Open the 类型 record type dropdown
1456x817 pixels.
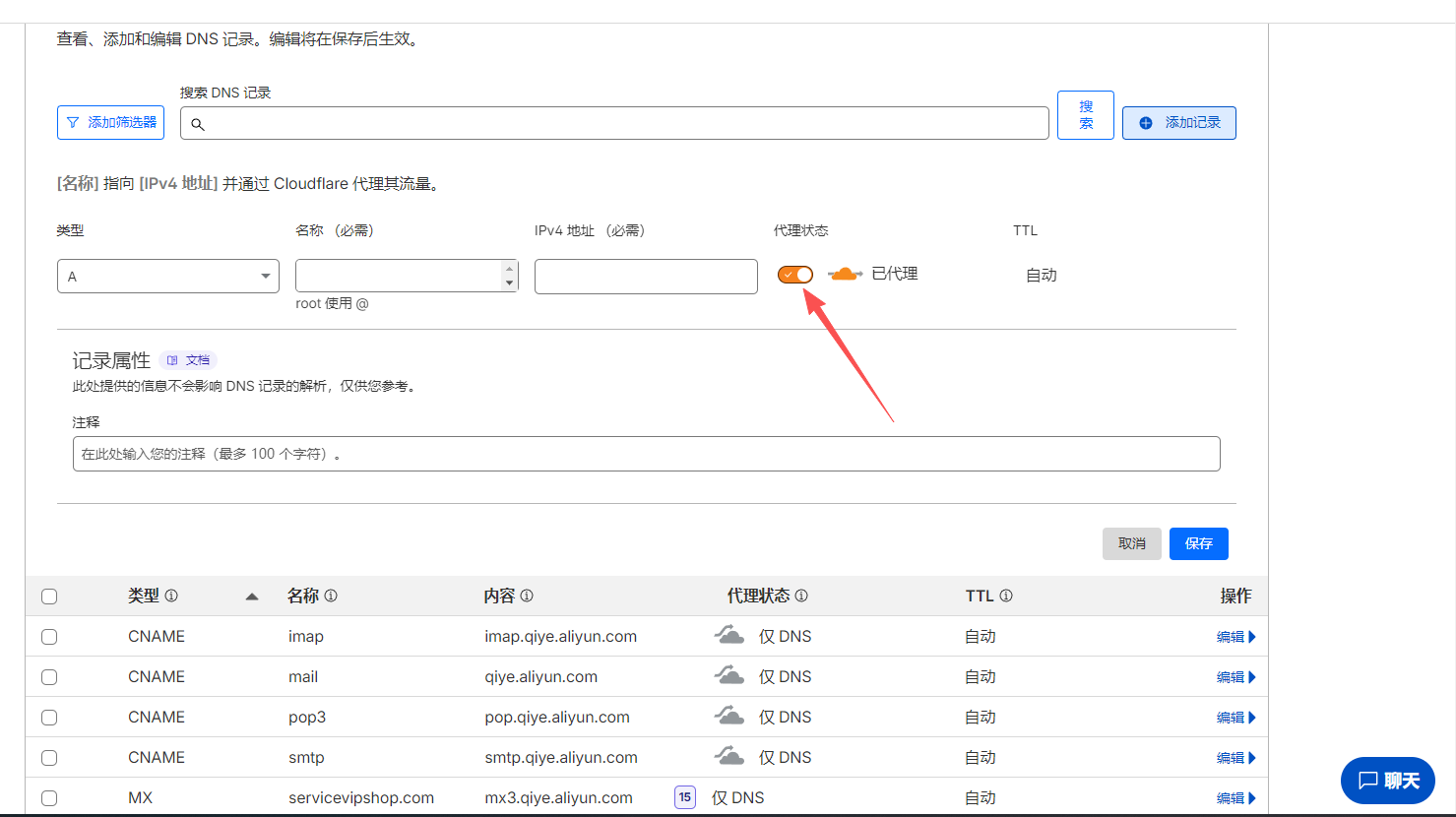point(168,277)
